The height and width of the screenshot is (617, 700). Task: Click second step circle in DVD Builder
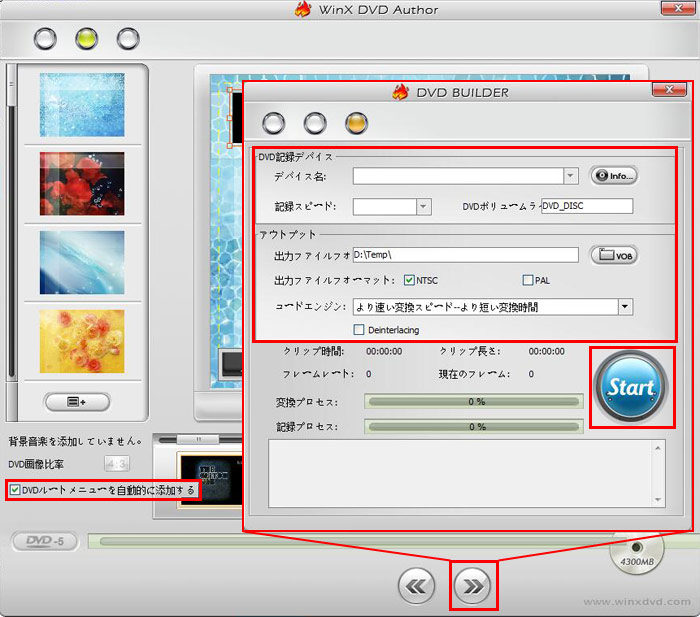click(315, 123)
